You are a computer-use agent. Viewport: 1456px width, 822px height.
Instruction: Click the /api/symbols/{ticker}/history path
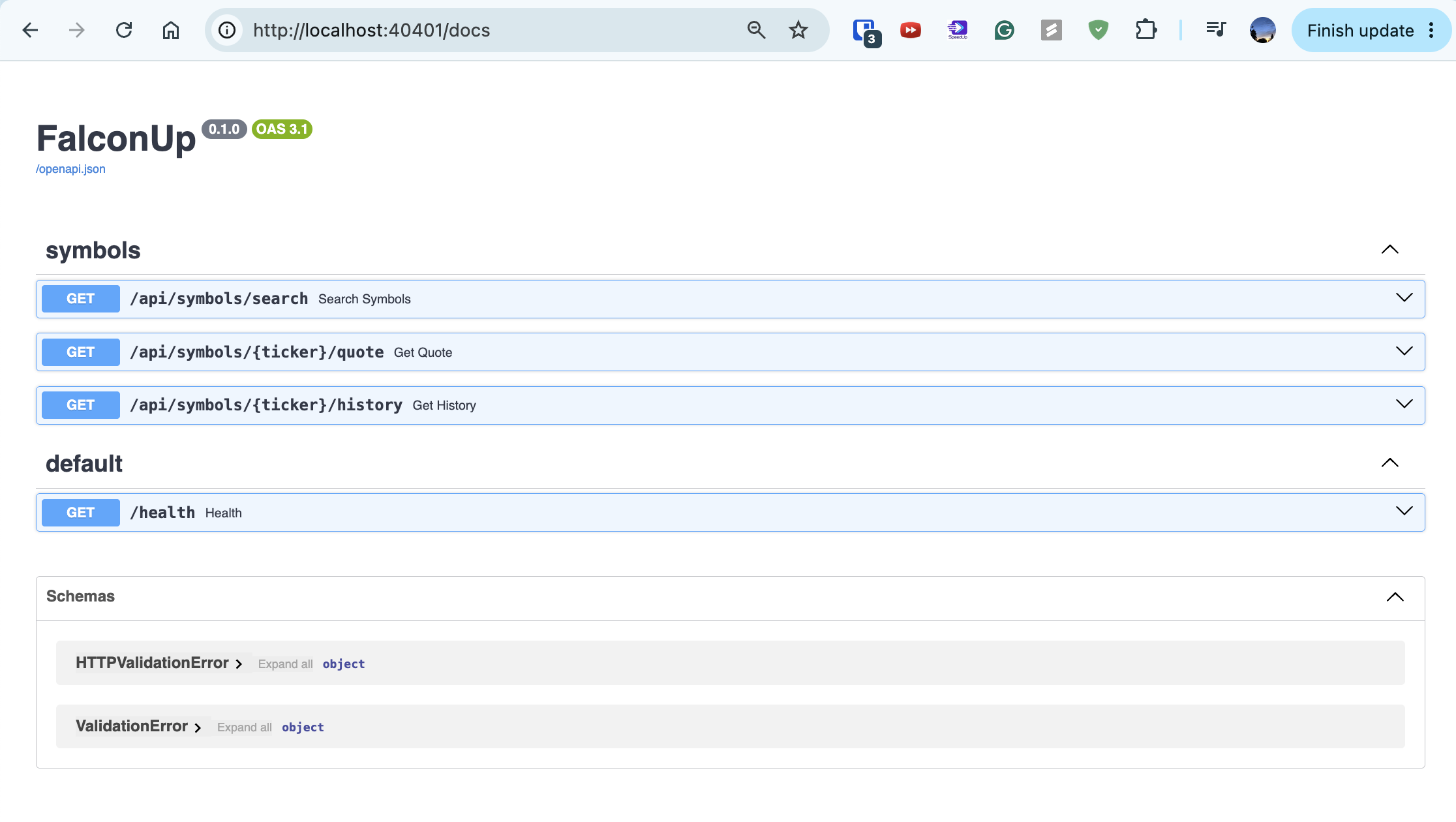[x=266, y=405]
